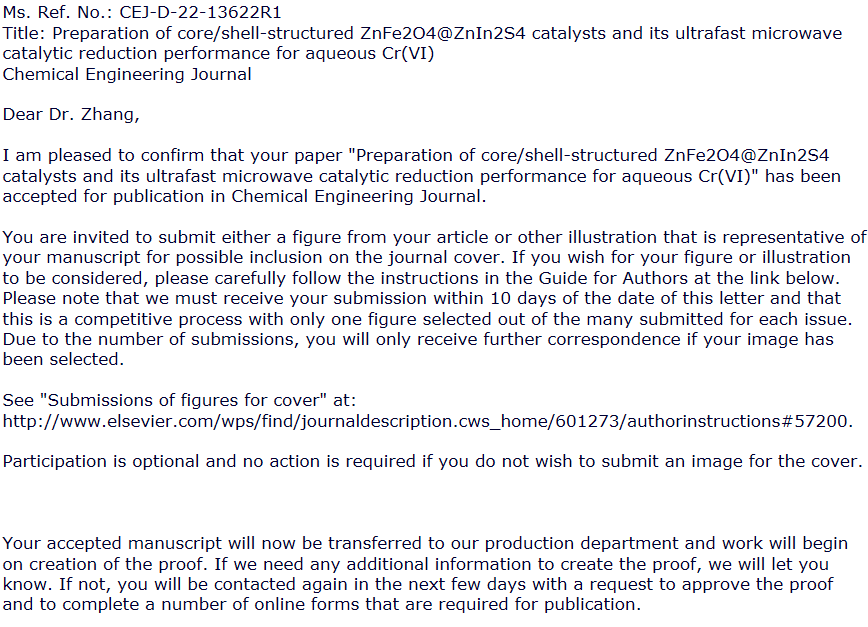Click the phrase 'online forms that are required'
Image resolution: width=868 pixels, height=627 pixels.
pos(385,605)
